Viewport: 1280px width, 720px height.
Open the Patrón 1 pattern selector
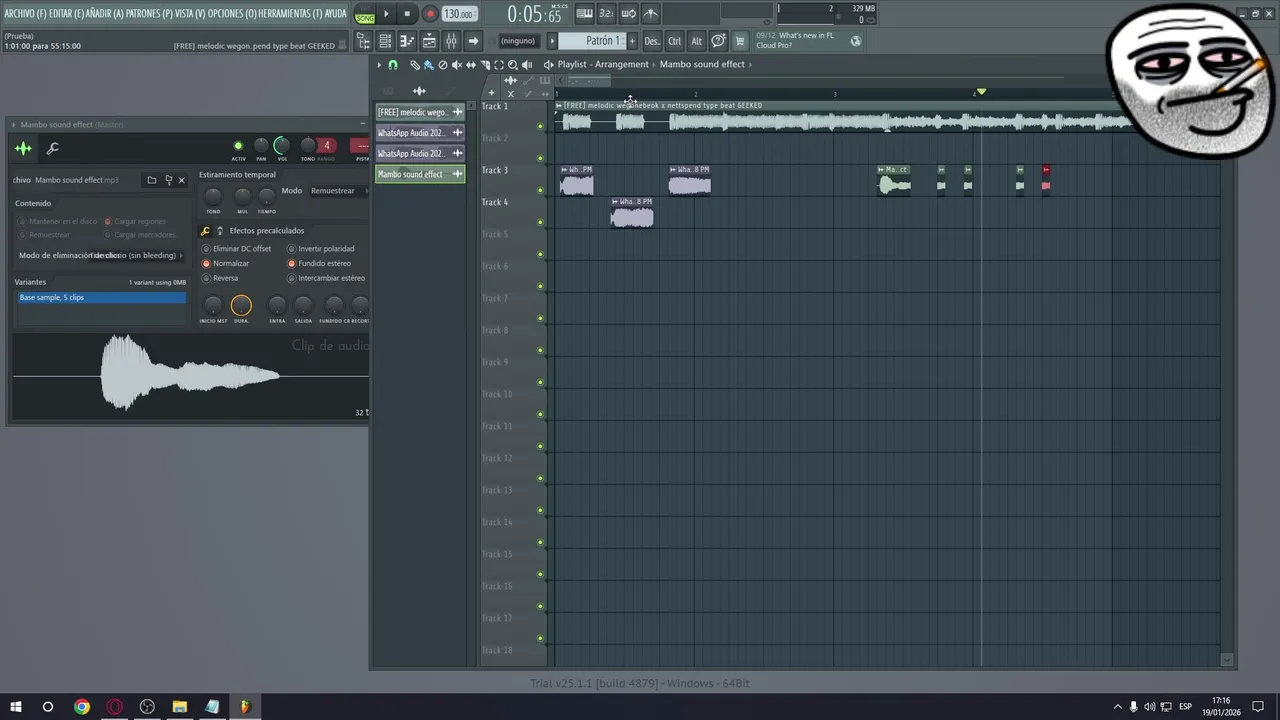592,41
